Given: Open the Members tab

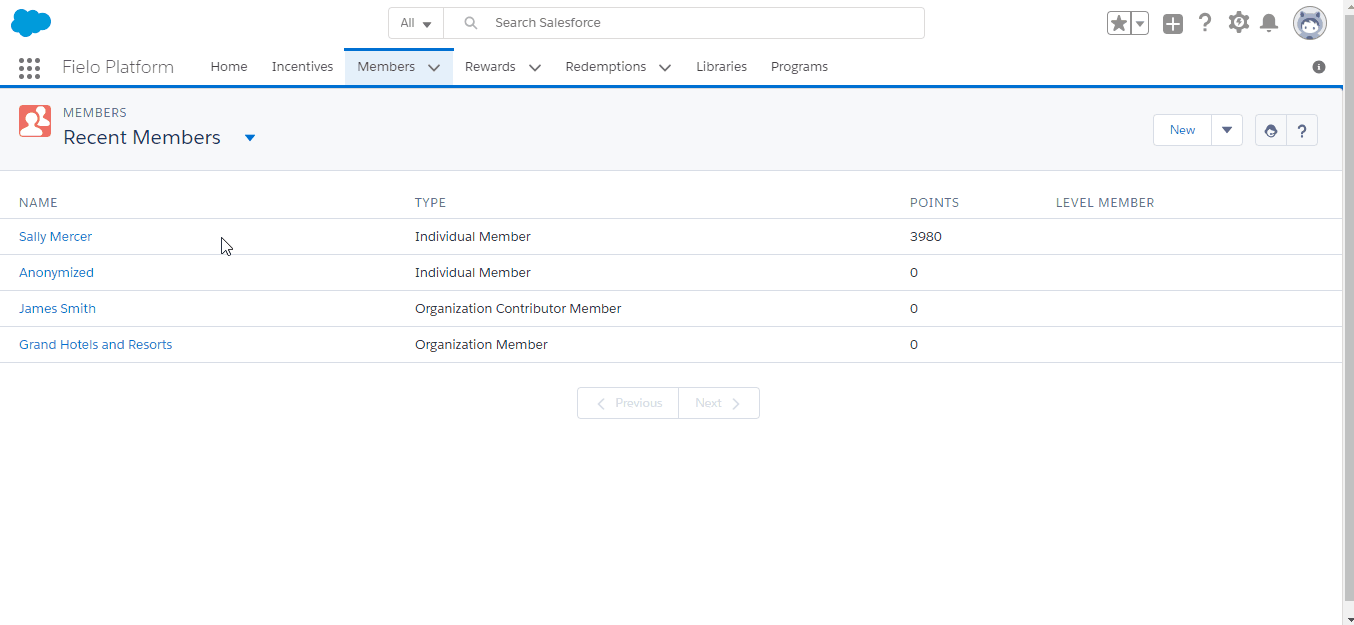Looking at the screenshot, I should click(x=386, y=67).
